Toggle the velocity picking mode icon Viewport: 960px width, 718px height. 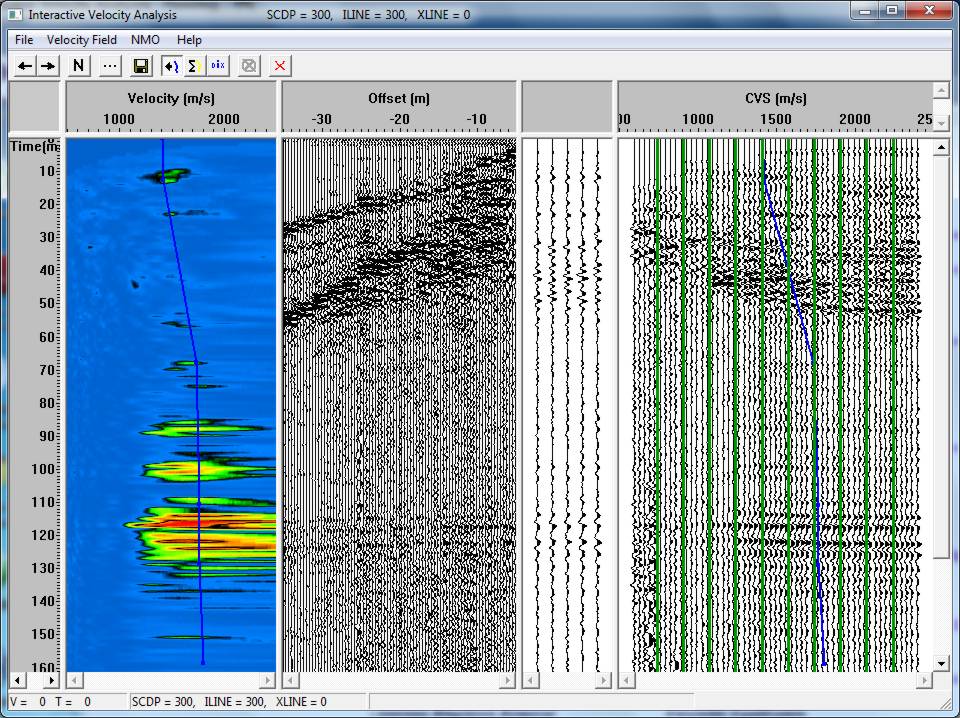pyautogui.click(x=172, y=65)
